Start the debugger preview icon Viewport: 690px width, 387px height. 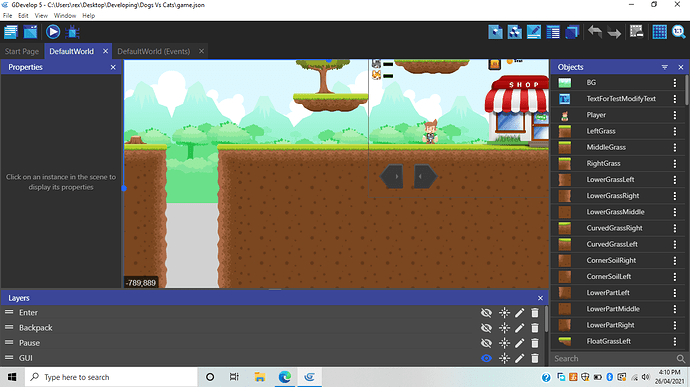pyautogui.click(x=73, y=32)
